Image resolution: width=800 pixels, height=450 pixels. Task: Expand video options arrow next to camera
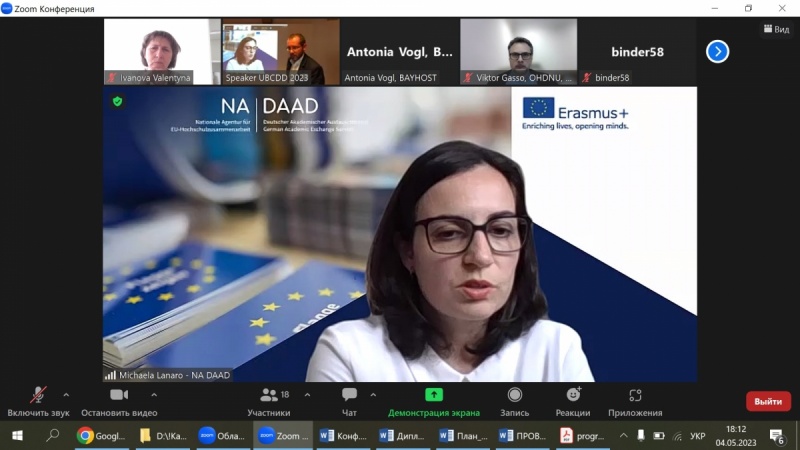click(x=153, y=395)
